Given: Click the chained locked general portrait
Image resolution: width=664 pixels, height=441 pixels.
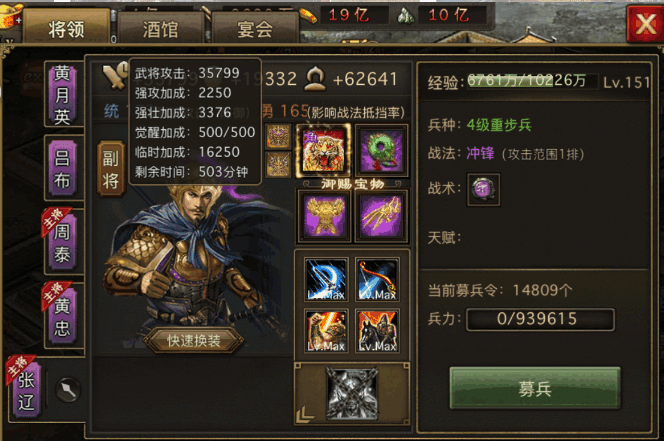Looking at the screenshot, I should 352,393.
